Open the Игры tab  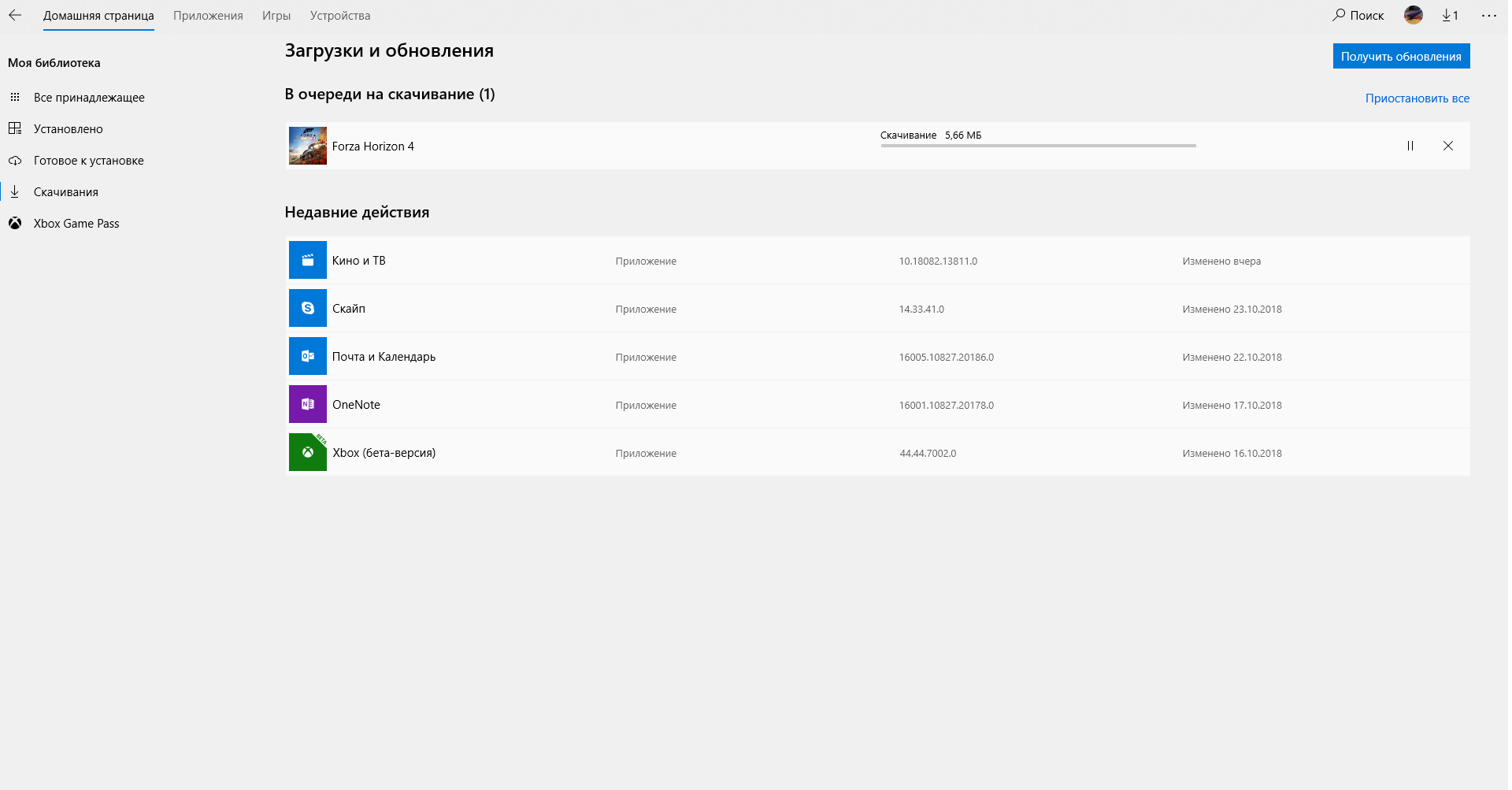pos(276,16)
